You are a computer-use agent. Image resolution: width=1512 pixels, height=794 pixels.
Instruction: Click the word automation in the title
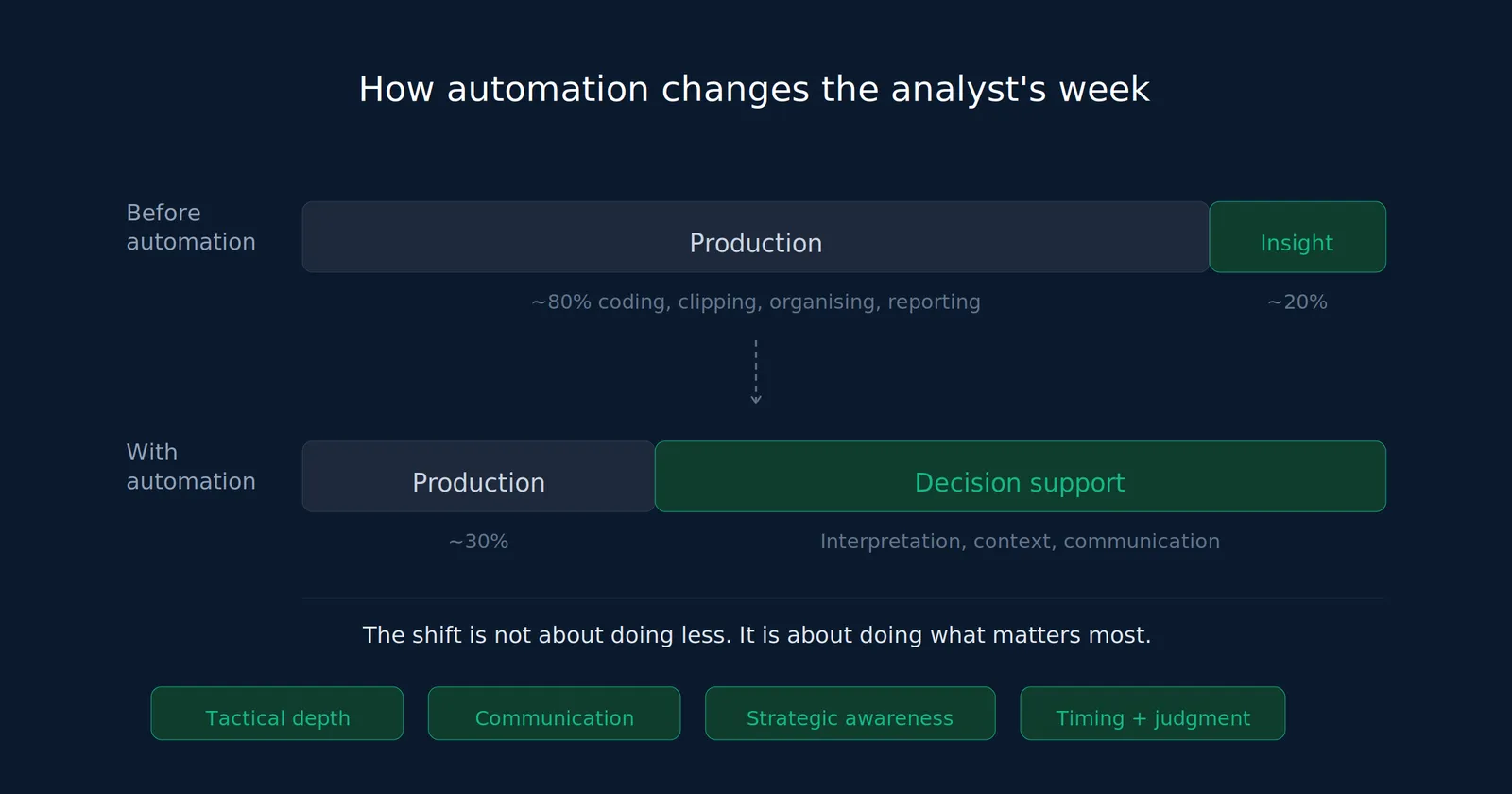[x=548, y=90]
